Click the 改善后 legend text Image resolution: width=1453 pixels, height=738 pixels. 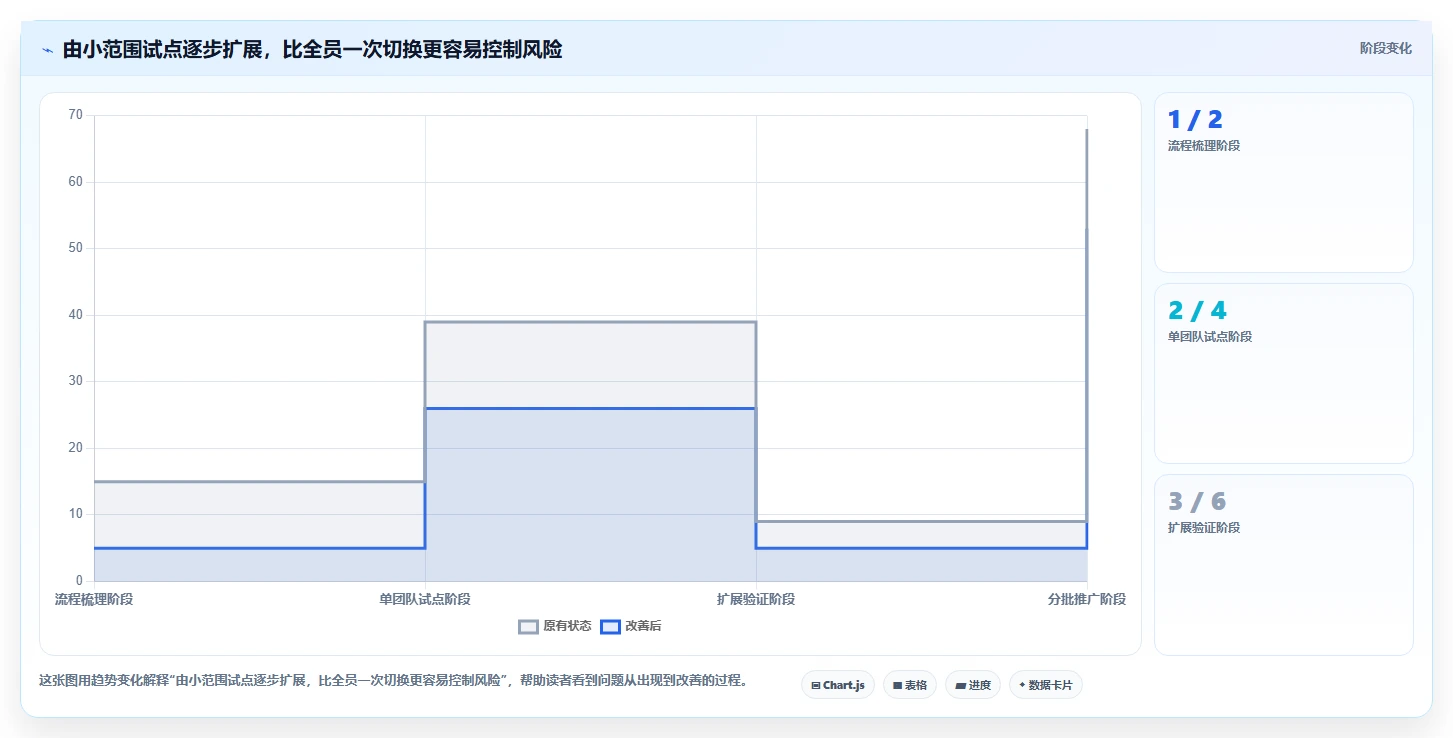pyautogui.click(x=643, y=627)
